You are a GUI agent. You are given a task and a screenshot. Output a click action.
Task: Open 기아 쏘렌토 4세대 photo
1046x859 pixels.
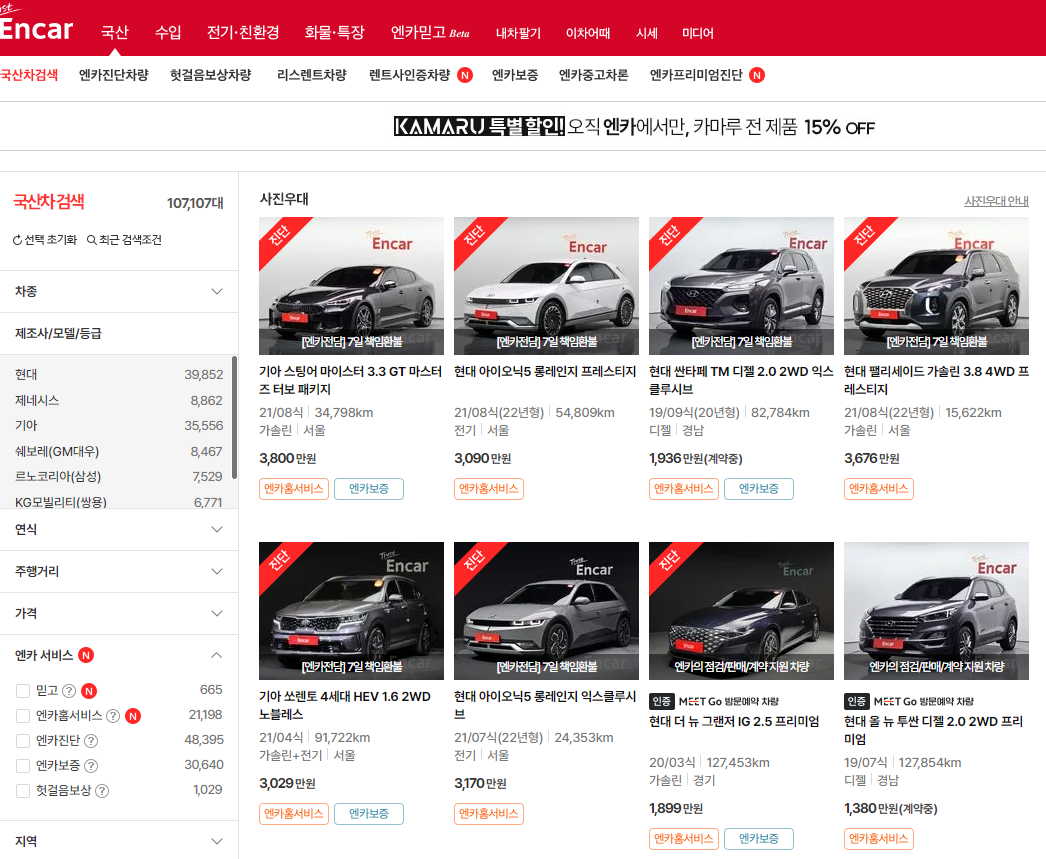352,611
